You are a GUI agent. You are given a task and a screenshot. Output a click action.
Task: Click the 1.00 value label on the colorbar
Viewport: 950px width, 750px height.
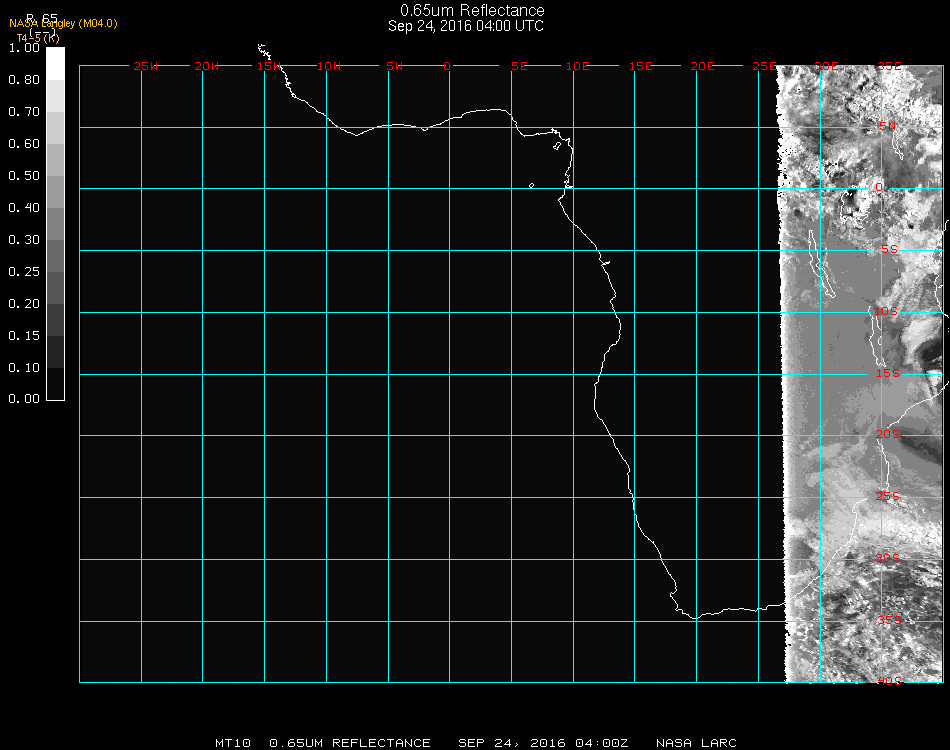pyautogui.click(x=23, y=48)
